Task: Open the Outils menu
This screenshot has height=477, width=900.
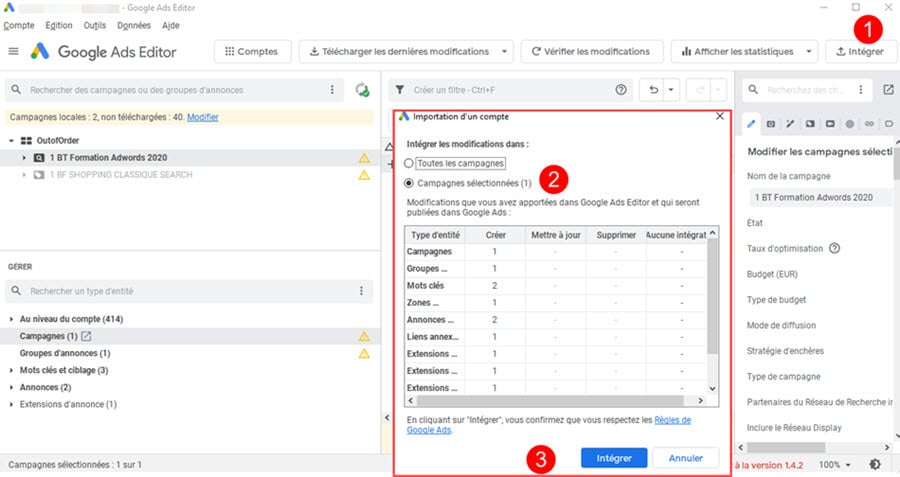Action: 95,25
